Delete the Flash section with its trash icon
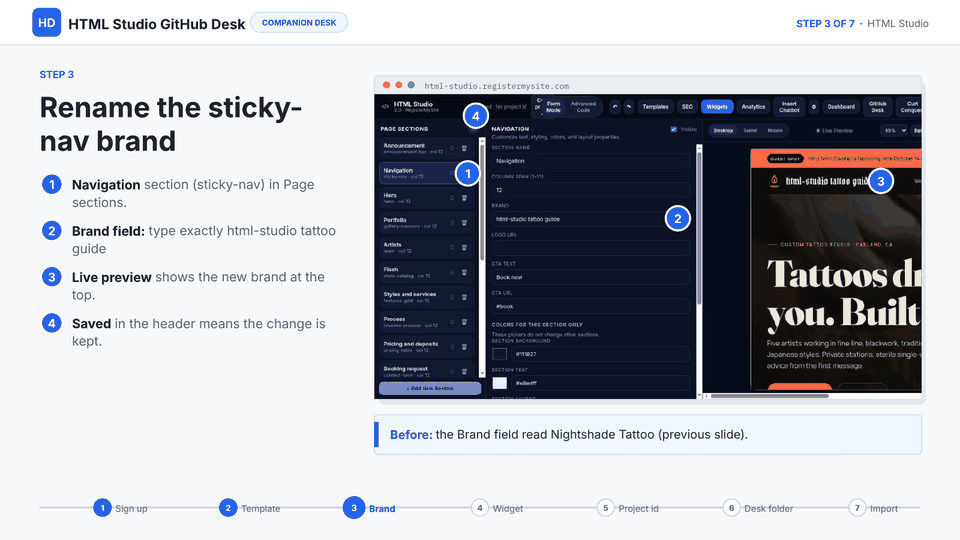 click(x=464, y=272)
